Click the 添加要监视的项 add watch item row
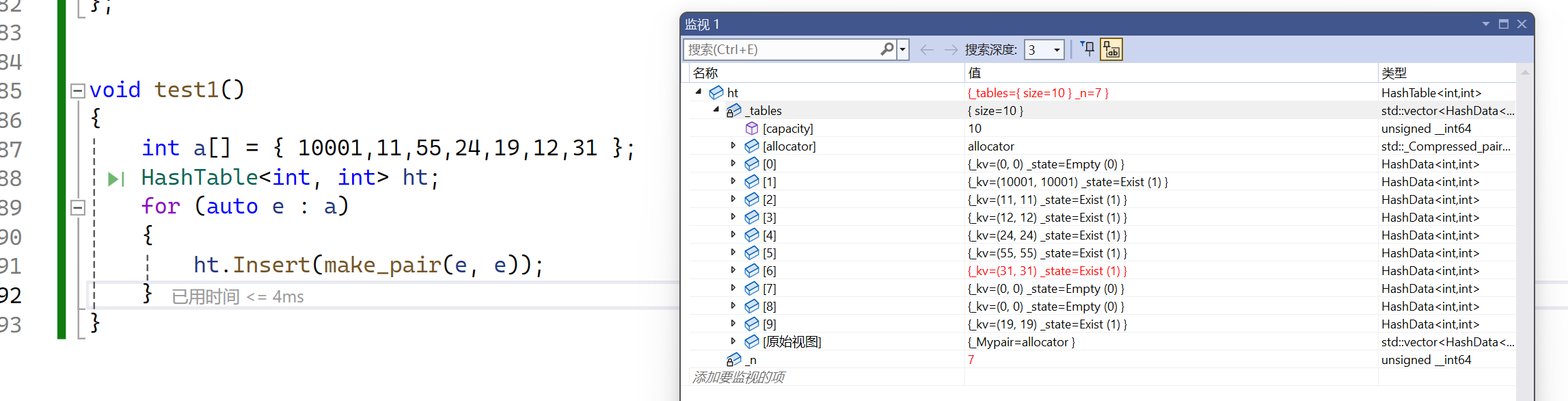The image size is (1568, 401). pyautogui.click(x=738, y=377)
